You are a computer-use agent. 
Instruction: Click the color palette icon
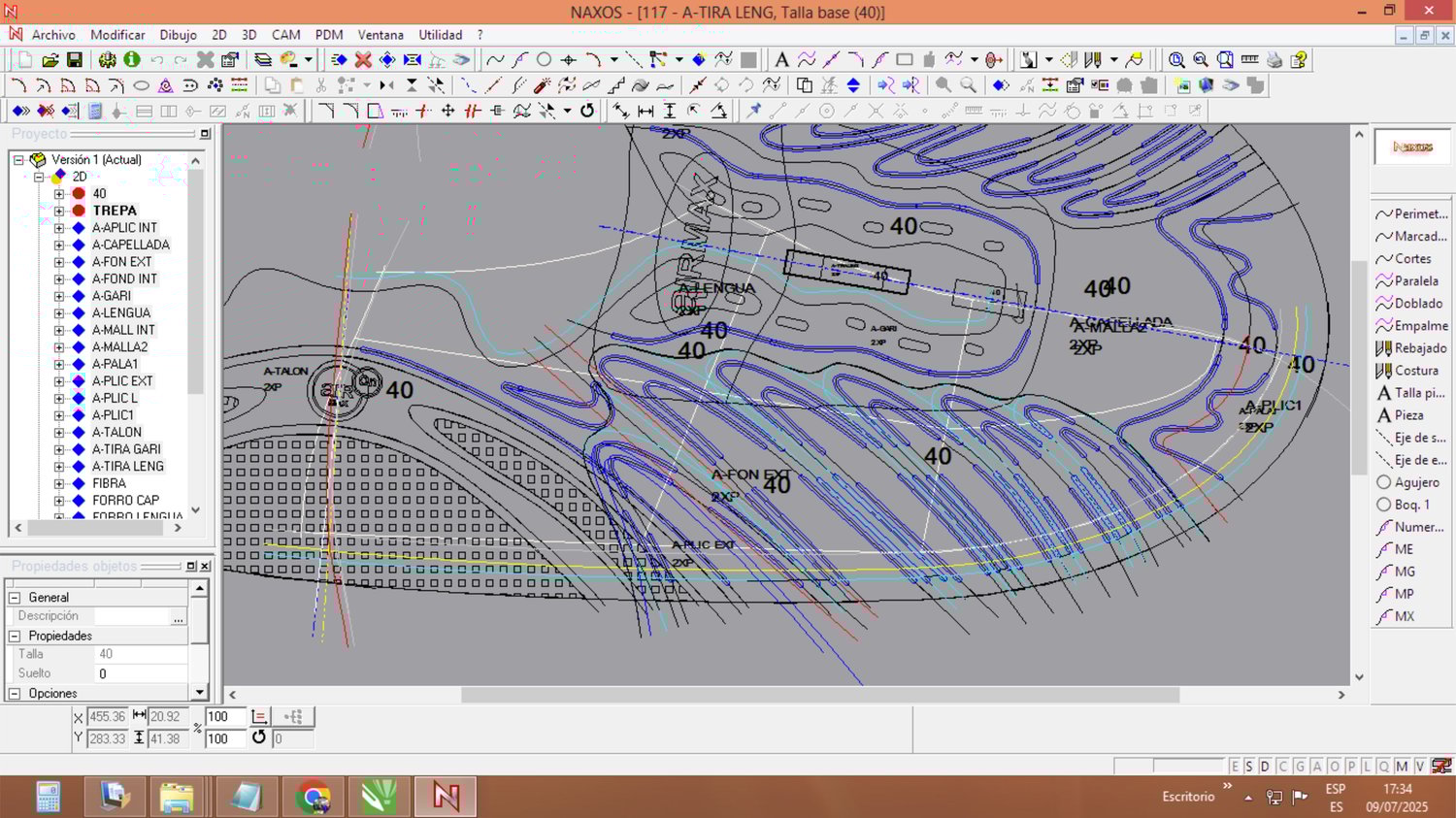(288, 60)
